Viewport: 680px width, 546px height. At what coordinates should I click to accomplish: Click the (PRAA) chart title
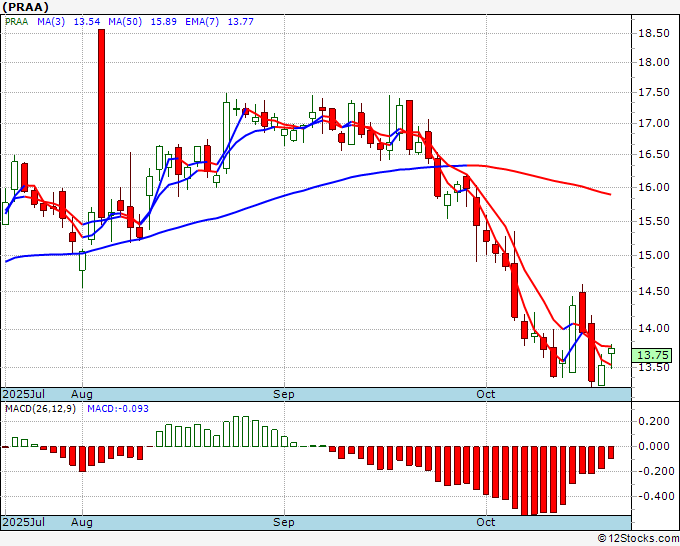click(26, 7)
